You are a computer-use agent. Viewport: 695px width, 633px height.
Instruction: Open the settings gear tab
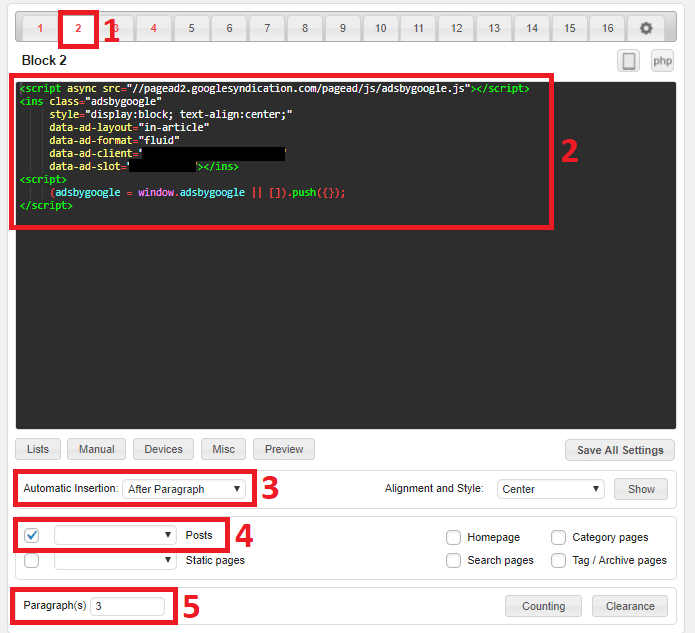[645, 28]
